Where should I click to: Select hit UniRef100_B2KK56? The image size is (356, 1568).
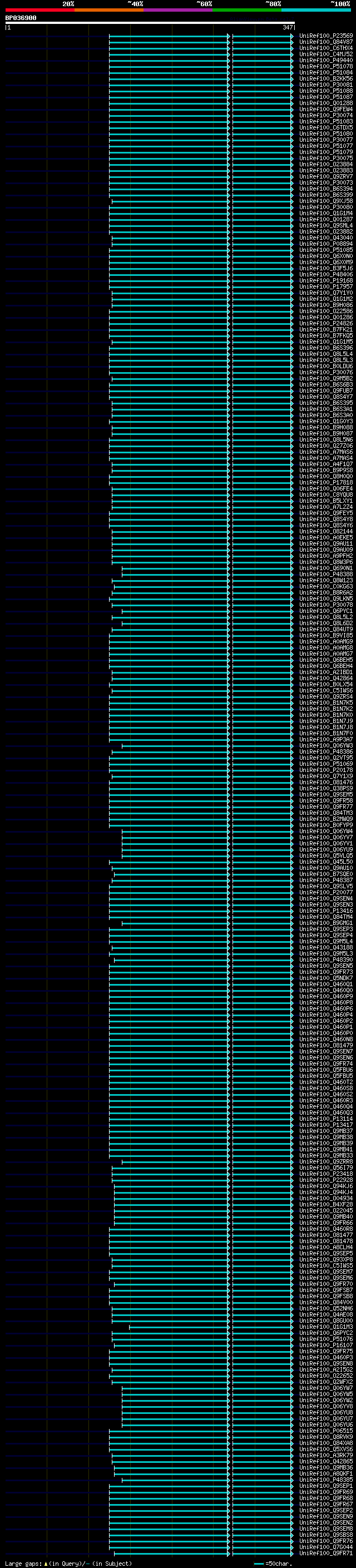coord(326,78)
